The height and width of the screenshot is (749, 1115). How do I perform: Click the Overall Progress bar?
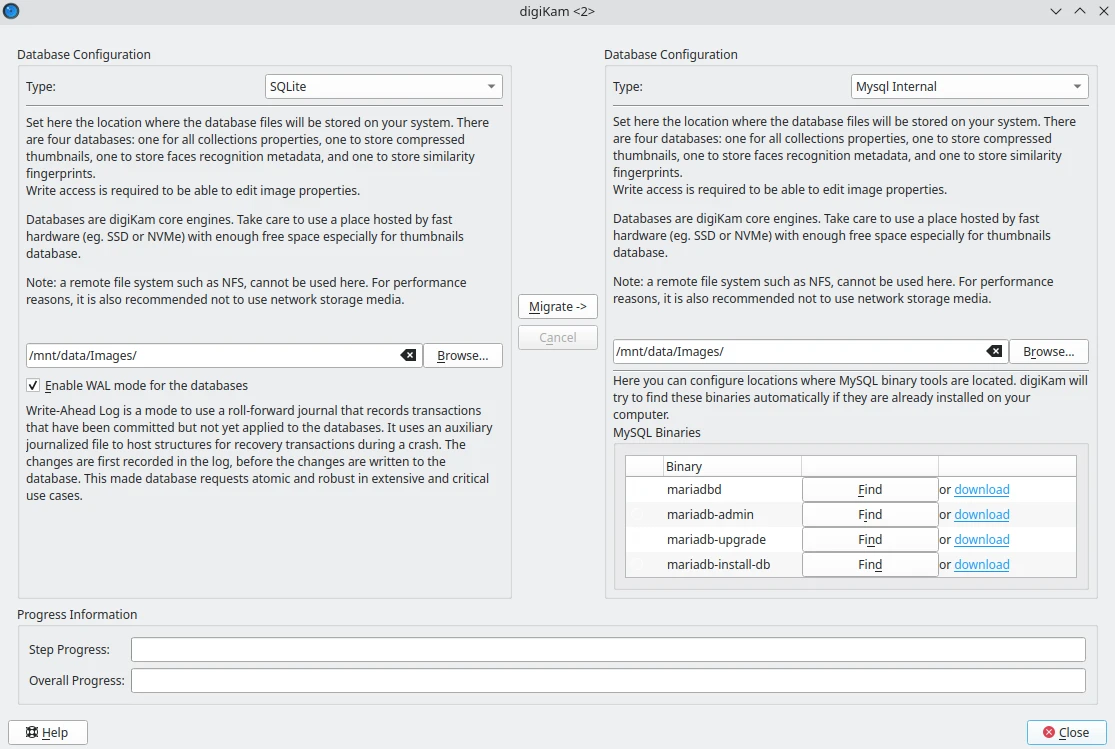tap(608, 681)
